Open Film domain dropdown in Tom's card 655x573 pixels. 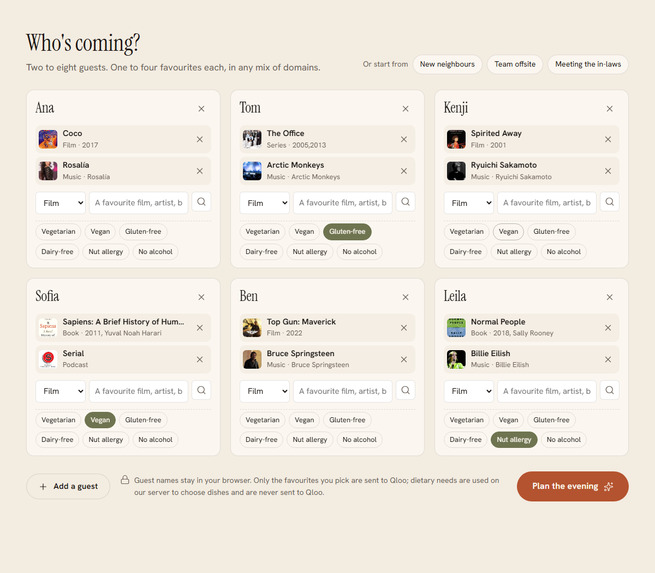(264, 203)
